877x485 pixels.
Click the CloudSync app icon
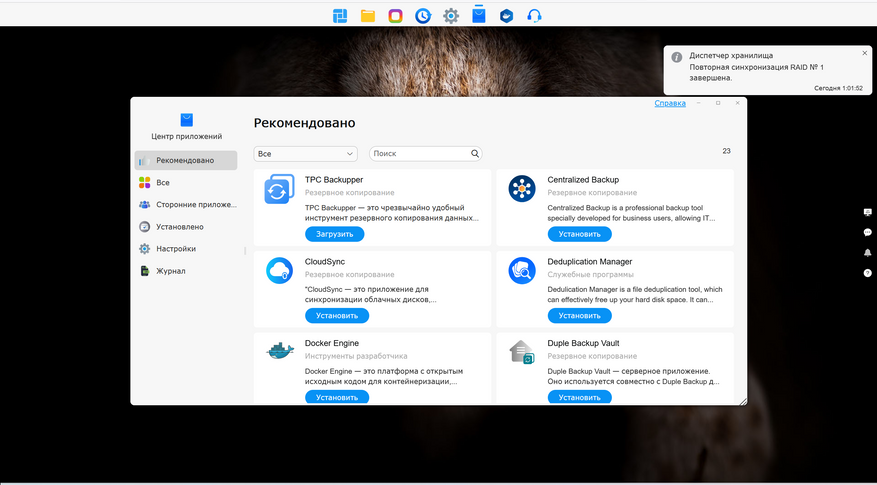pyautogui.click(x=279, y=270)
